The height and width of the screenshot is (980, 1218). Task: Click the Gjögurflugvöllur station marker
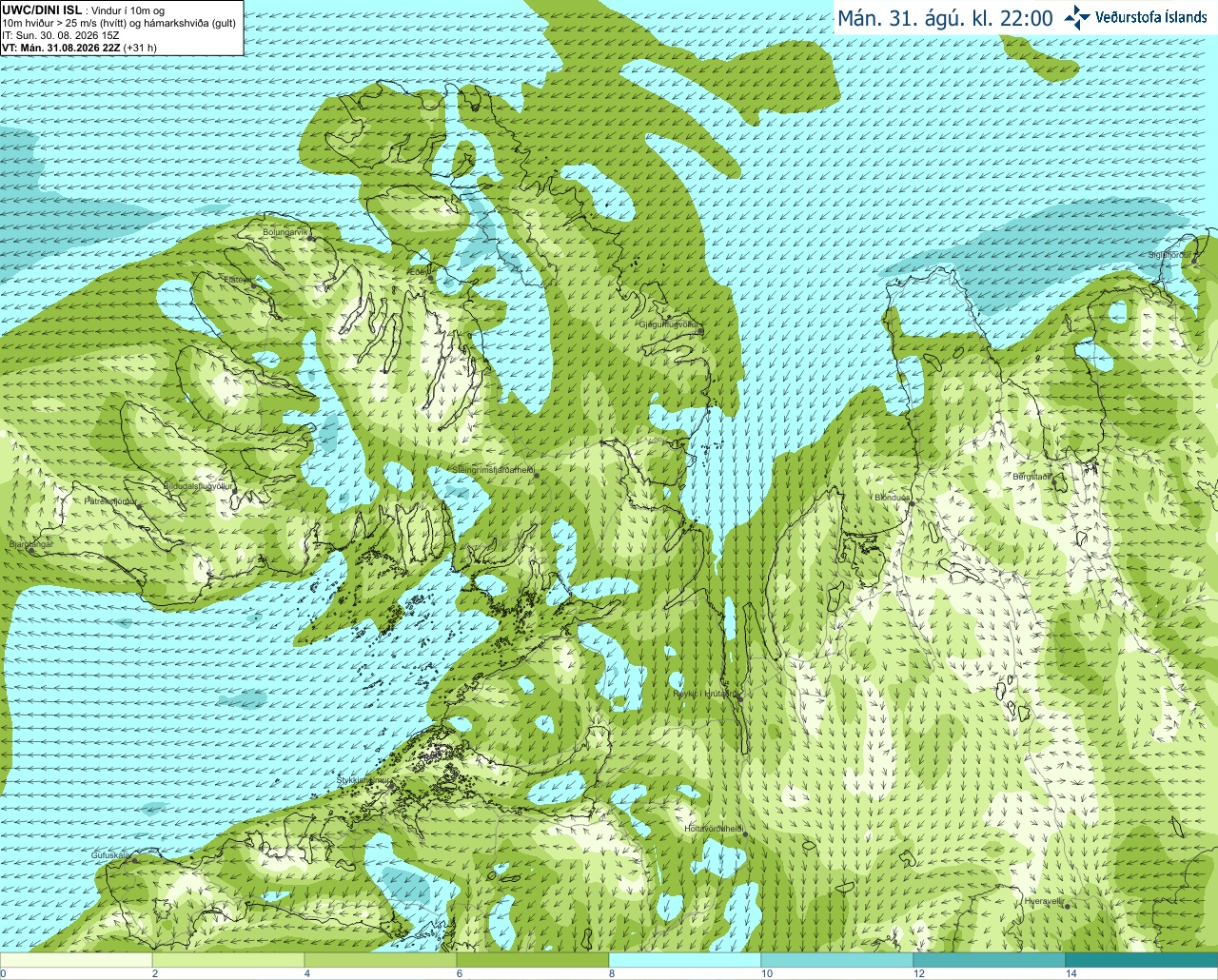click(x=700, y=330)
